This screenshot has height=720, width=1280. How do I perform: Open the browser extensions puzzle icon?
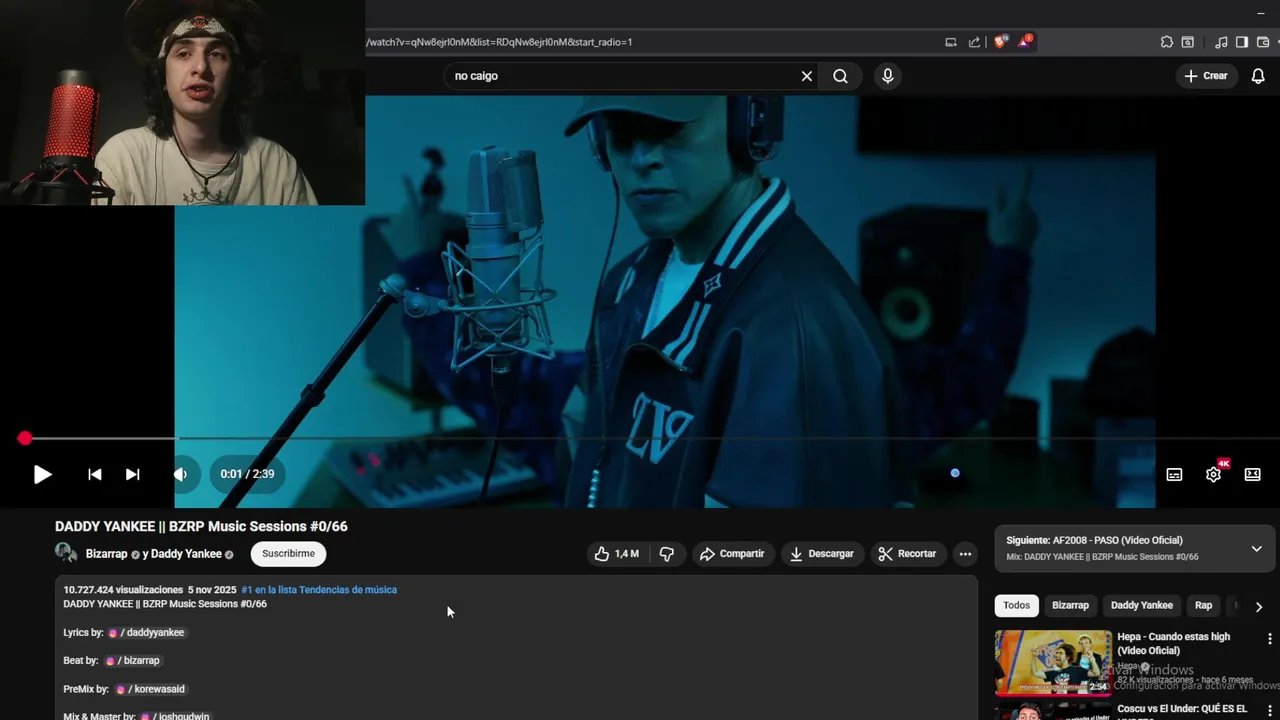1166,42
